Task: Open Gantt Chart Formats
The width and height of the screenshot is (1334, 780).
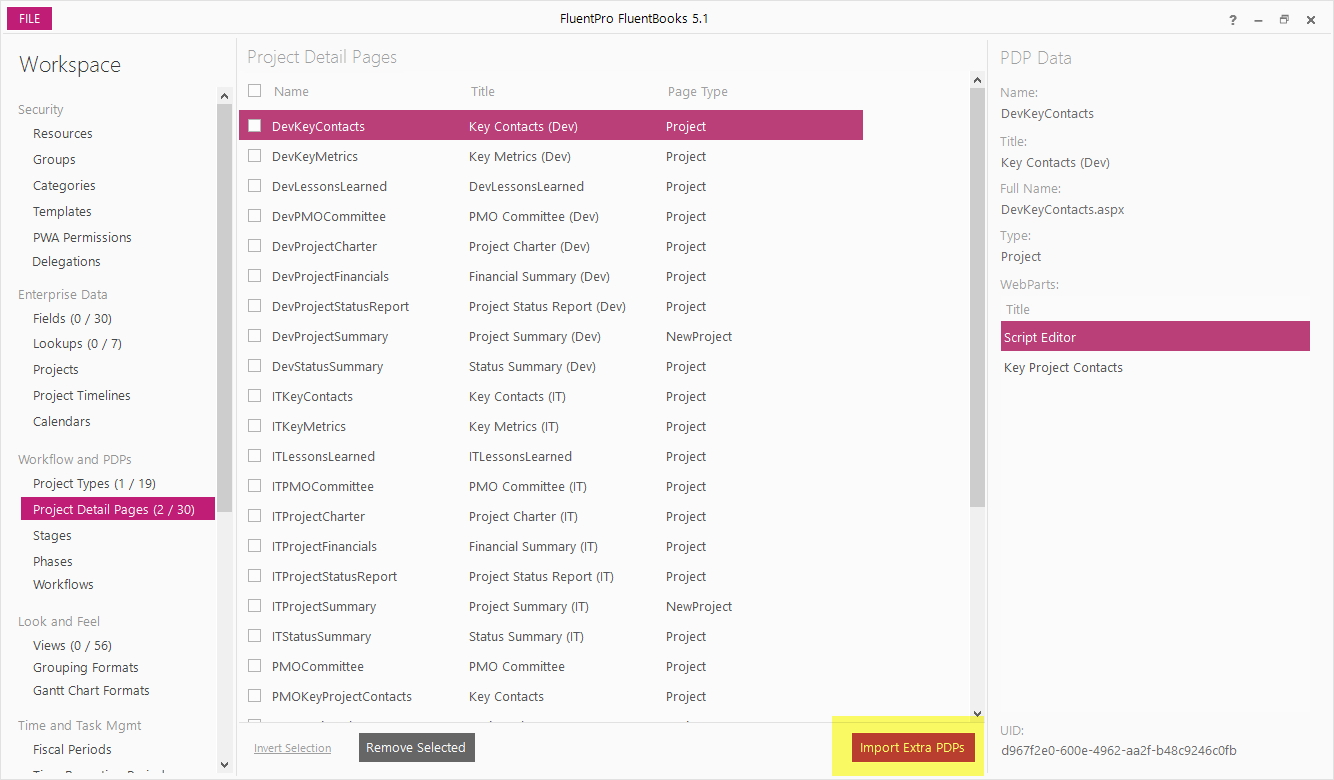Action: [91, 691]
